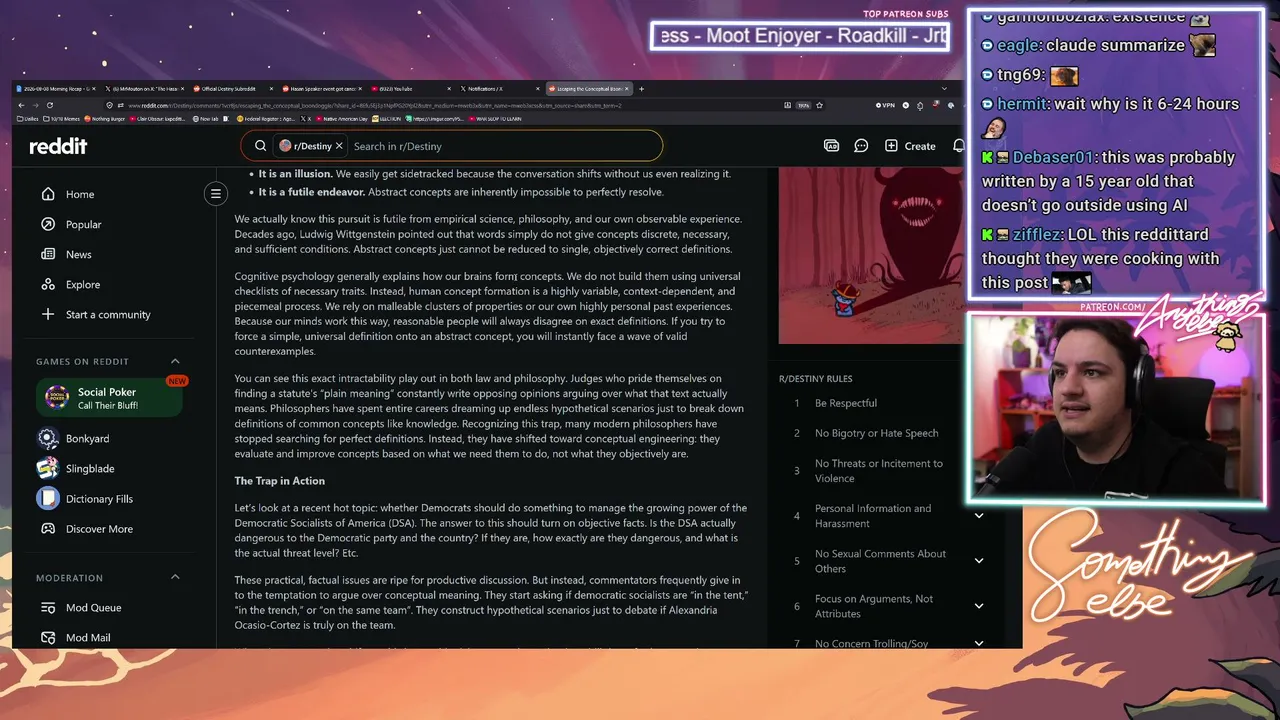Screen dimensions: 1280x720
Task: Remove the r/Destiny search filter chip
Action: tap(339, 146)
